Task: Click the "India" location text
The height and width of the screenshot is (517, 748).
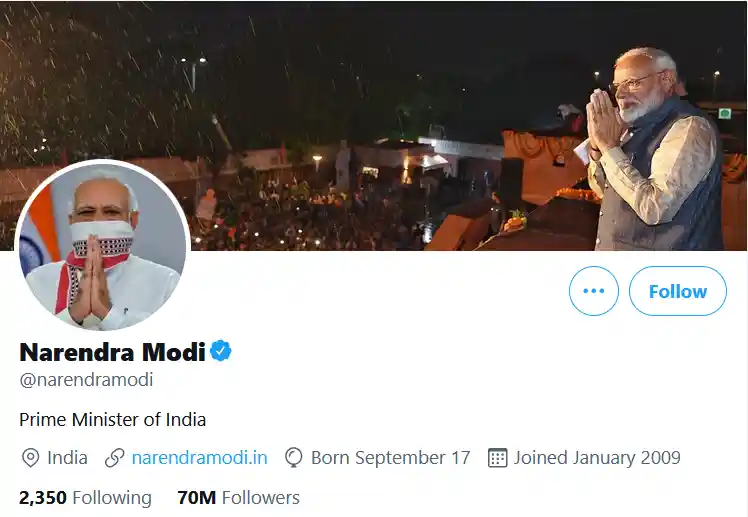Action: 68,458
